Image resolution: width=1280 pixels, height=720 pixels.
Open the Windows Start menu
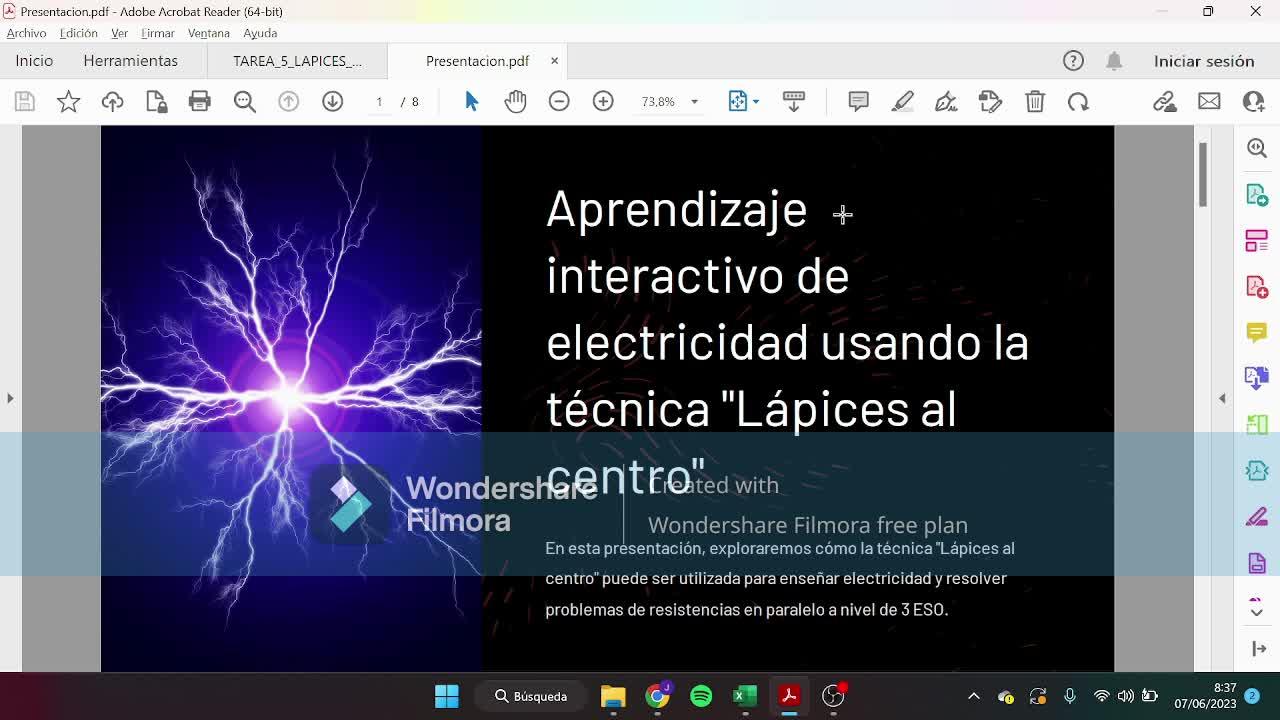pos(447,696)
